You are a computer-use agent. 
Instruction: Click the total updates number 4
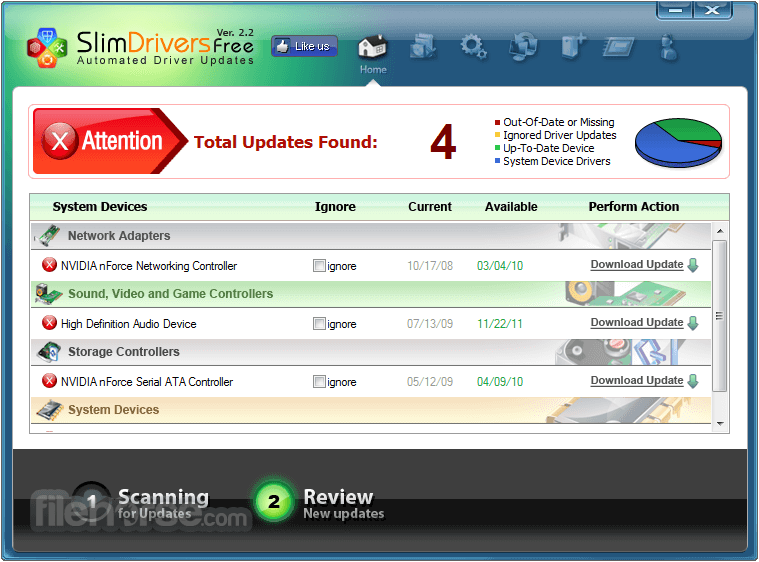(x=443, y=141)
